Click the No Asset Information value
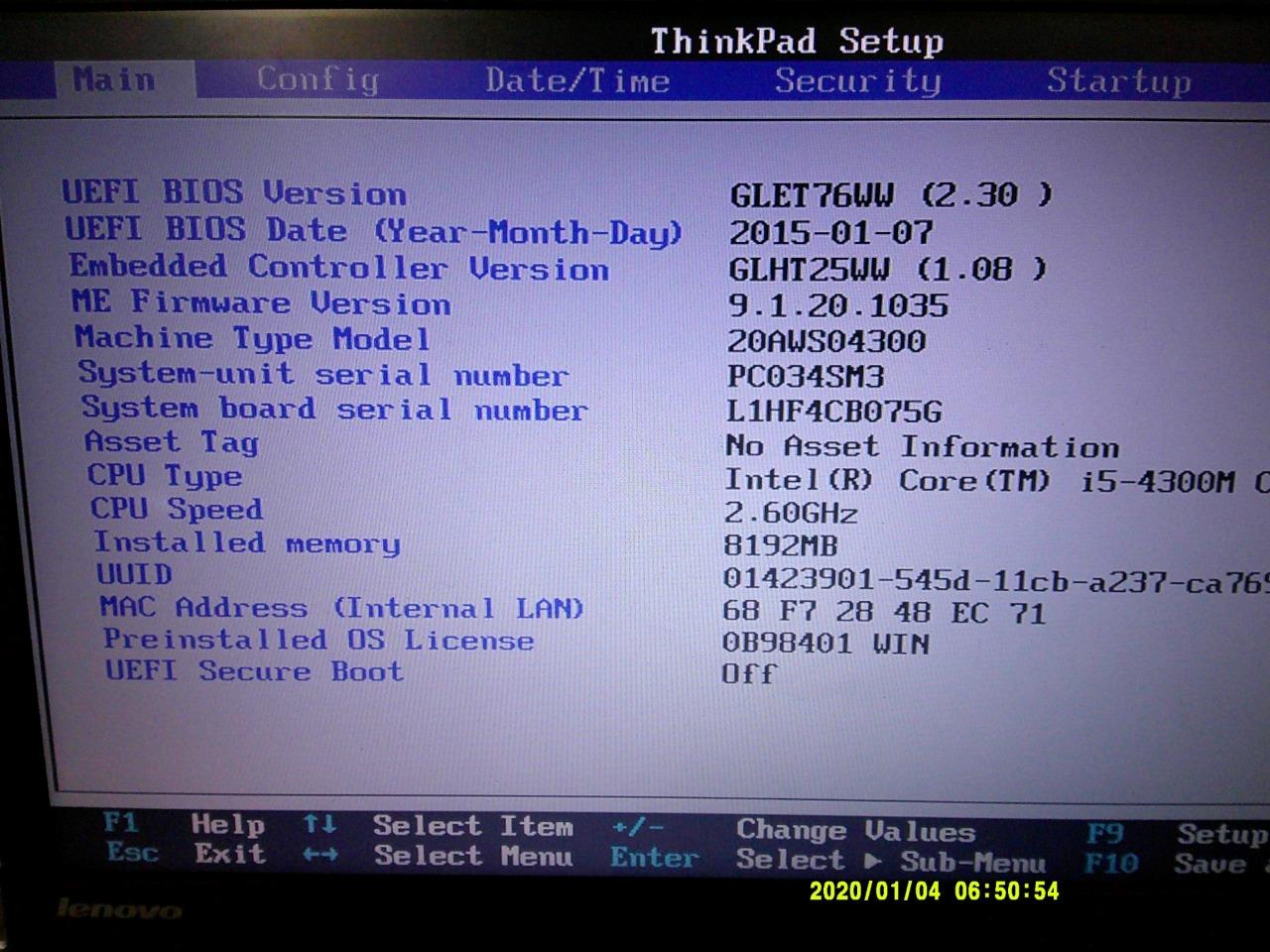 (x=922, y=446)
